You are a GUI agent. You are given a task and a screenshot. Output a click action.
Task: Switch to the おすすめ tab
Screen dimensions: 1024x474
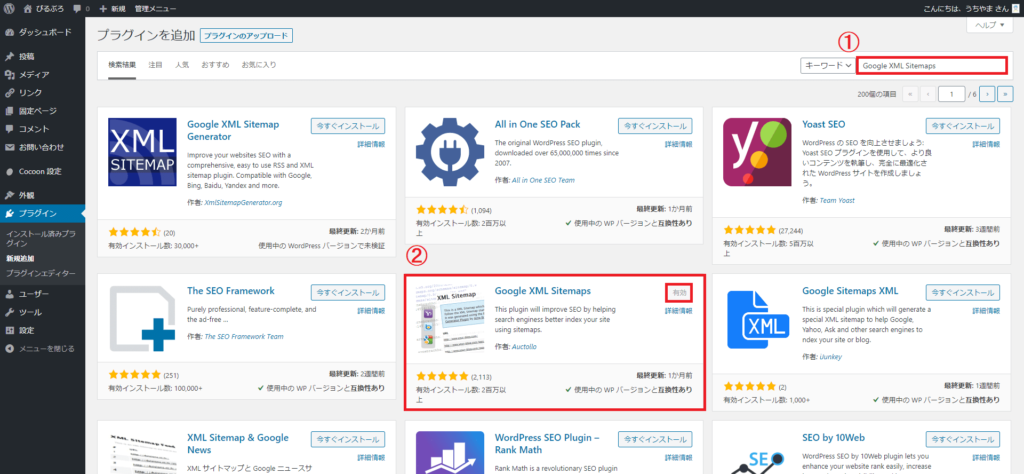pyautogui.click(x=215, y=65)
